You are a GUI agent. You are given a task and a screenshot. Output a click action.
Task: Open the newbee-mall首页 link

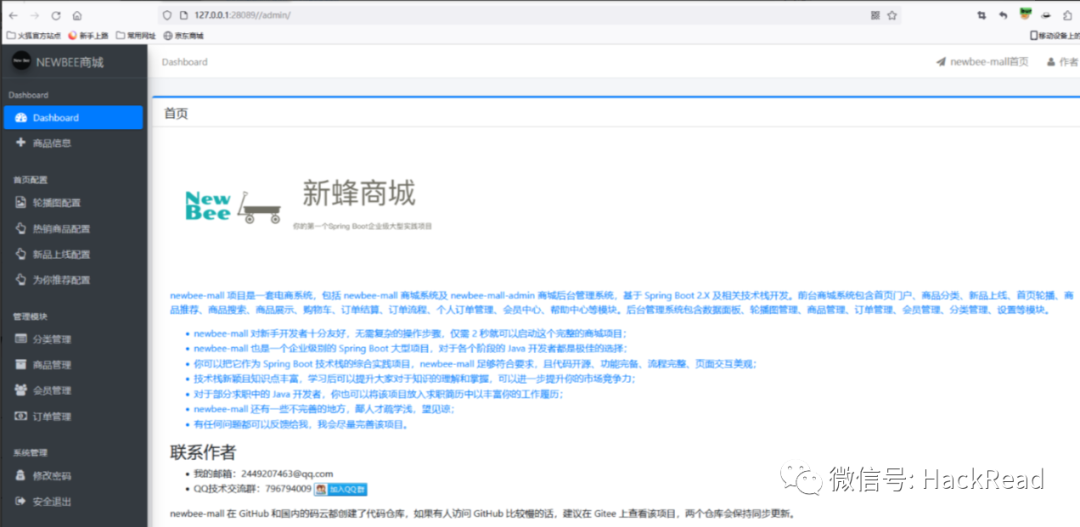[x=982, y=62]
